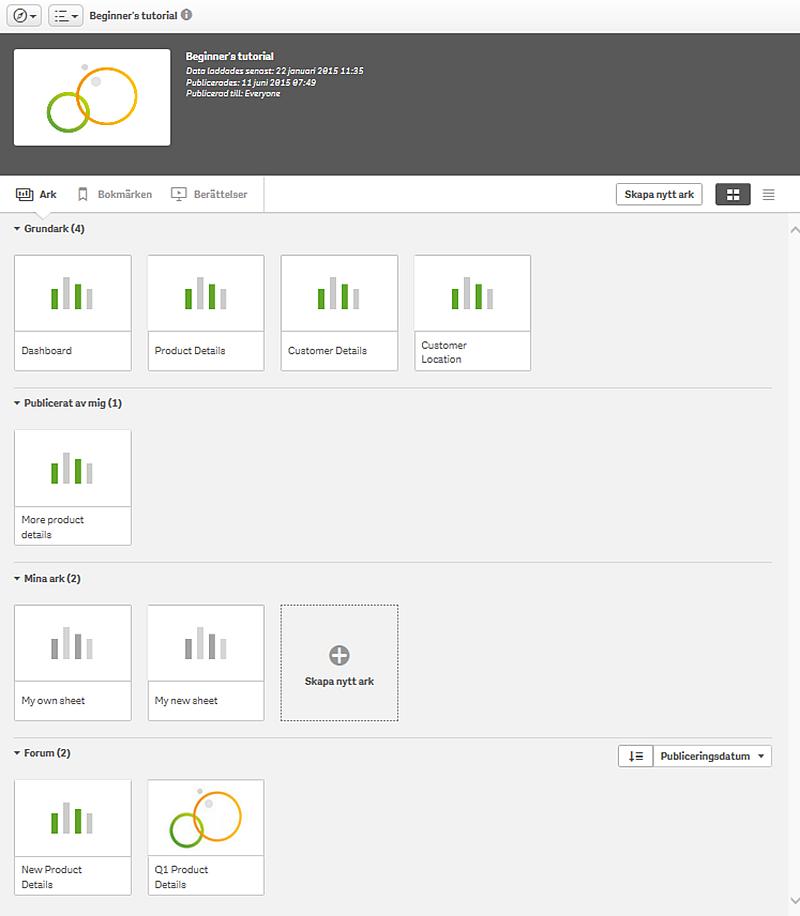
Task: Click the Customer Details sheet title
Action: (327, 351)
